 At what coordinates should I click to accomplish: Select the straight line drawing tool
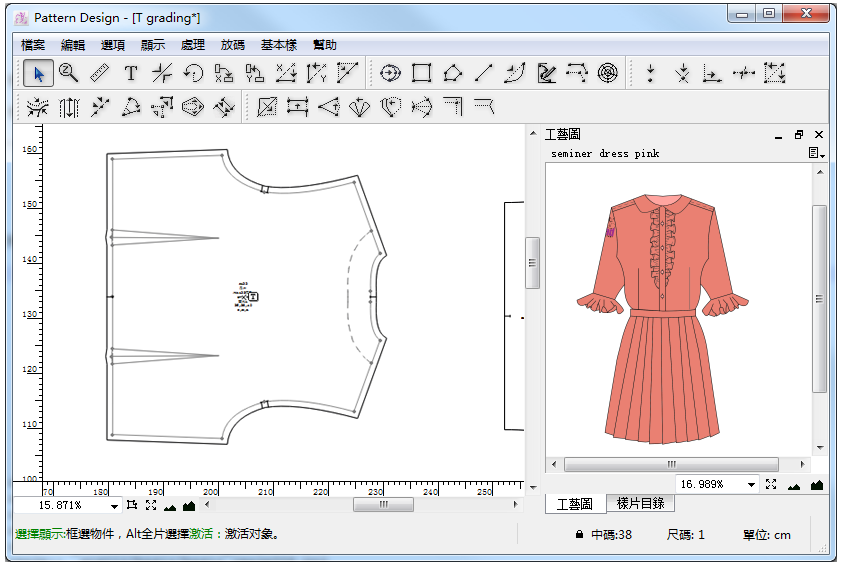click(484, 73)
